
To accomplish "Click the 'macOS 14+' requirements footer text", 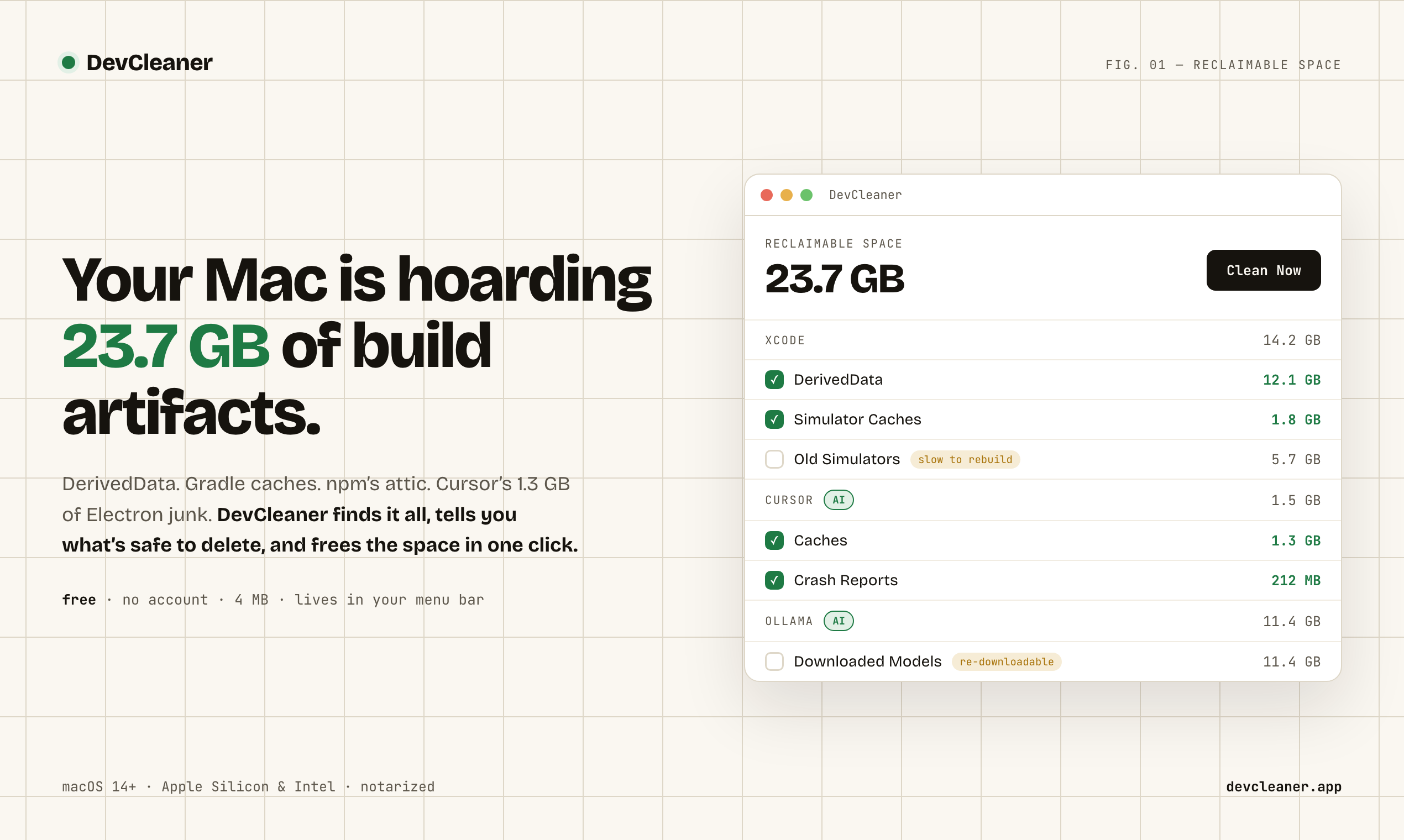I will [99, 787].
